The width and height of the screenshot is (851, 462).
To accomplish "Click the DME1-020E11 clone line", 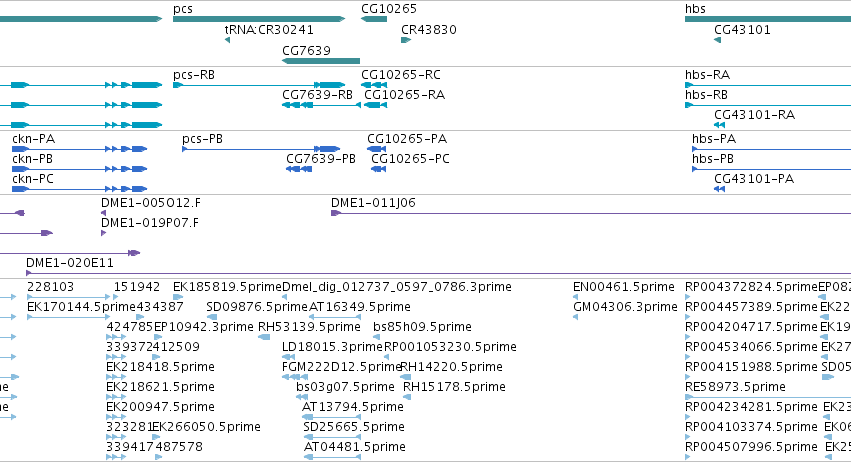I will [x=439, y=273].
